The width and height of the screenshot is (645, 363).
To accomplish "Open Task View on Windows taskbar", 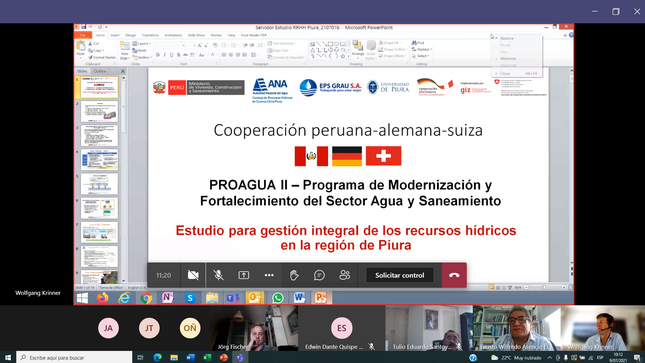I will [140, 358].
